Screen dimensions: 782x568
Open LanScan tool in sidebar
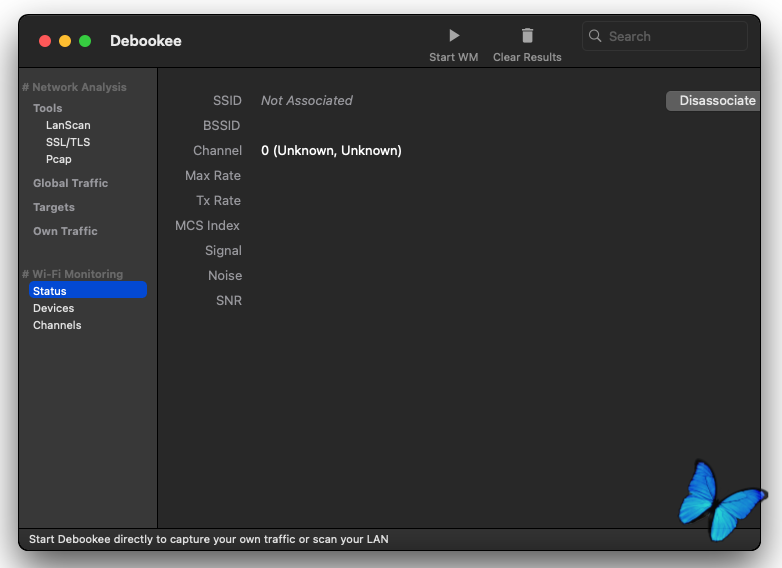[x=68, y=125]
